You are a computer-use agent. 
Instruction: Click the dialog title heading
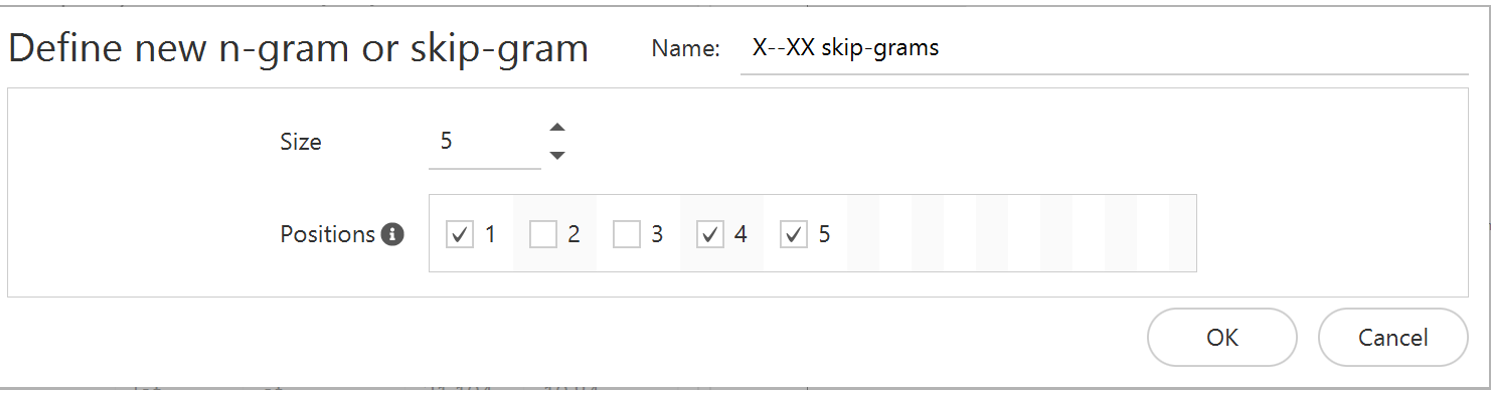coord(298,48)
